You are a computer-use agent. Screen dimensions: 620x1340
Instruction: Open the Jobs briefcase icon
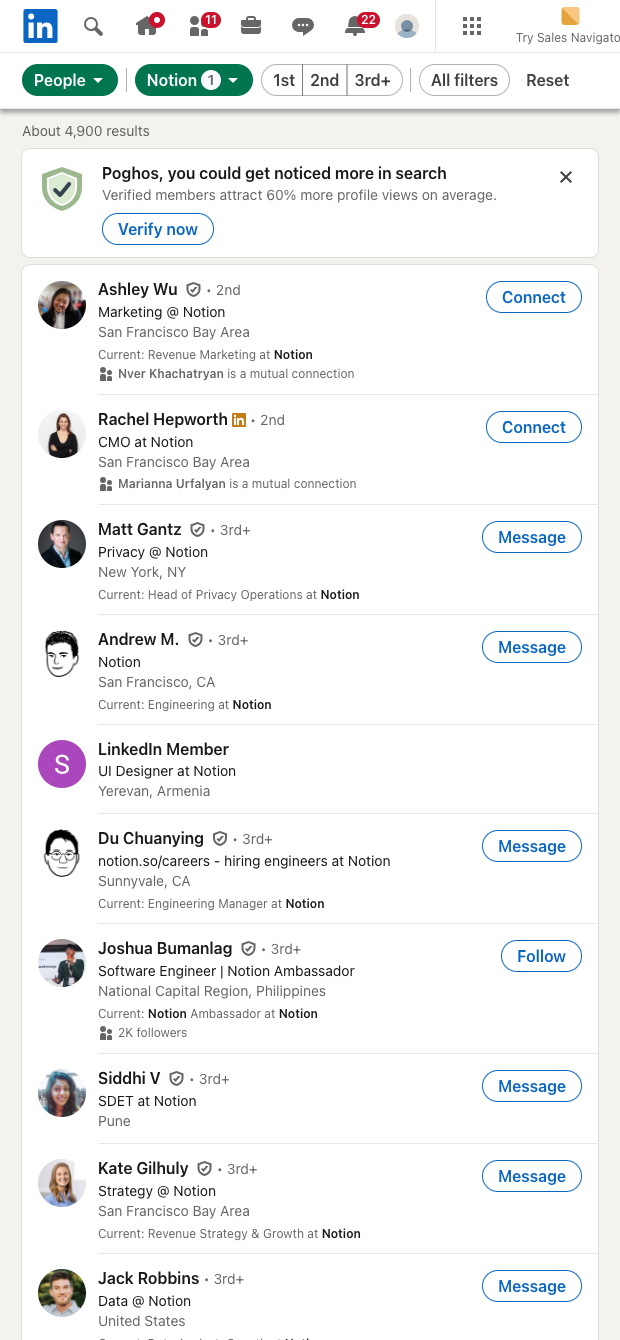[x=251, y=26]
